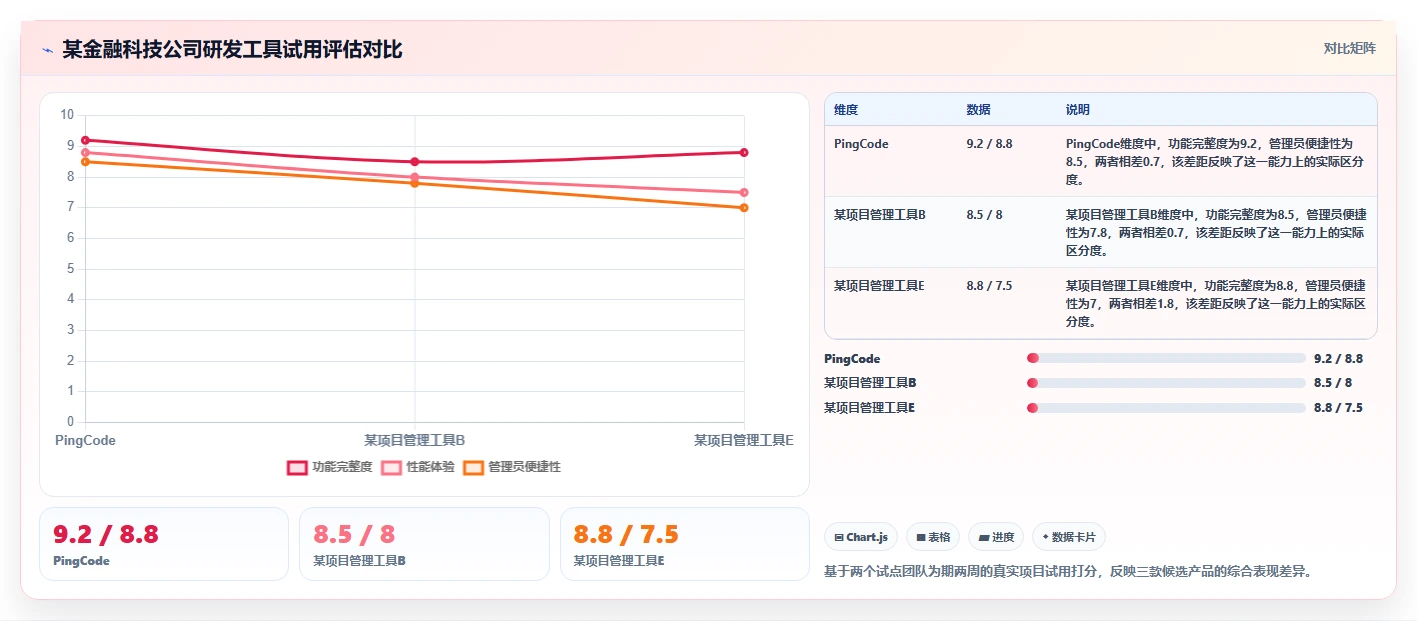
Task: Click the 某项目管理工具B progress bar
Action: point(1166,383)
